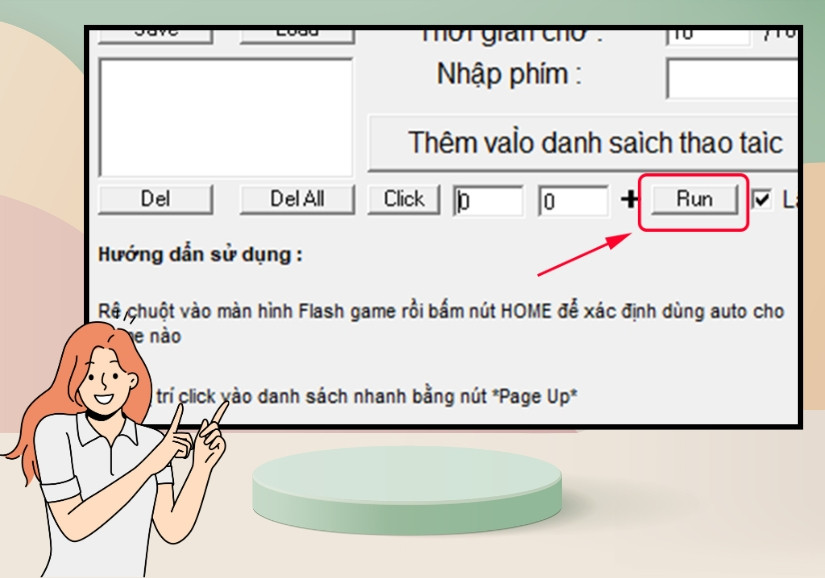The image size is (825, 578).
Task: Click the Nhập phím input box
Action: pyautogui.click(x=732, y=79)
